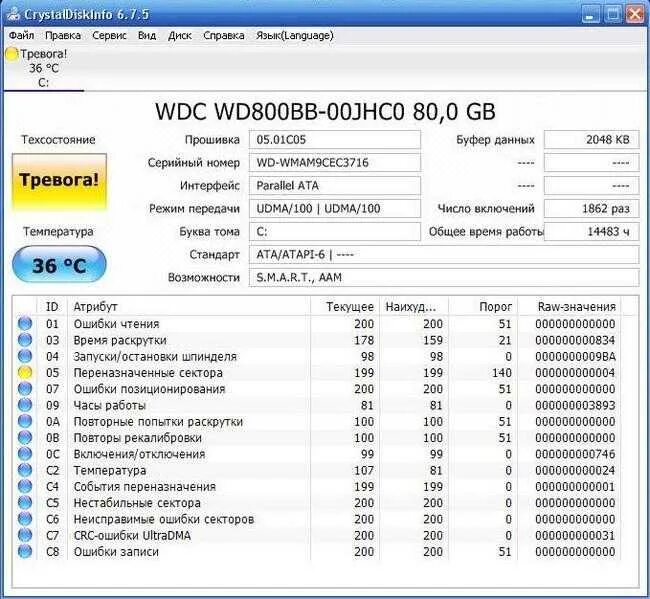Click the status orb for Ошибки записи
Image resolution: width=650 pixels, height=599 pixels.
(x=25, y=552)
